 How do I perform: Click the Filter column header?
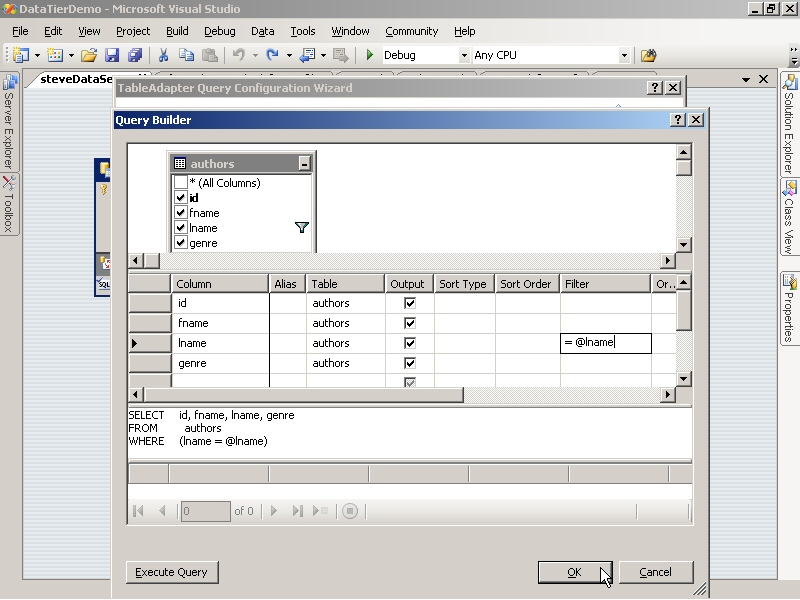click(606, 284)
